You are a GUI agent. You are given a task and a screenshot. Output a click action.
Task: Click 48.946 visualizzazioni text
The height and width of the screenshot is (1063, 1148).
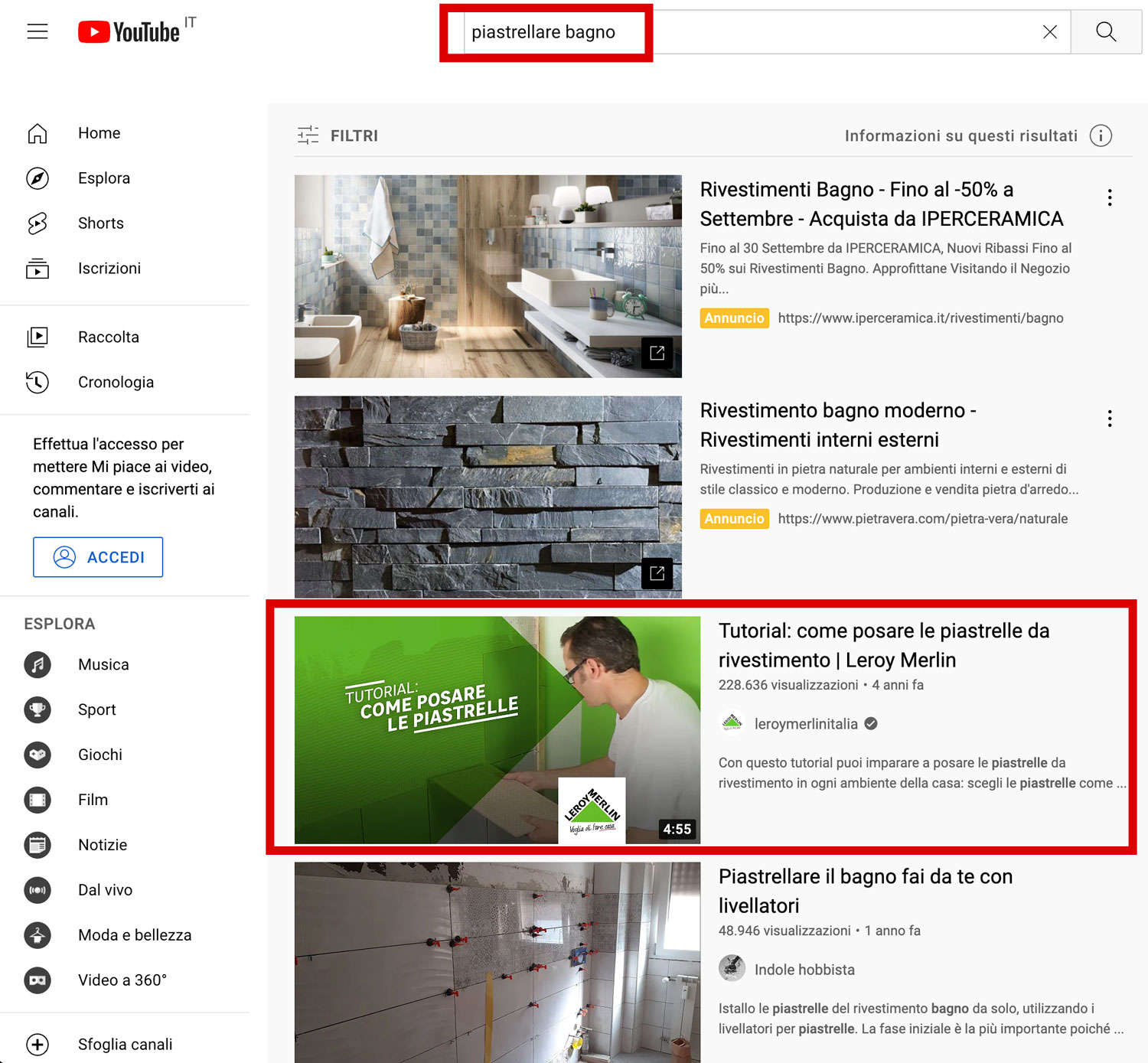tap(784, 931)
